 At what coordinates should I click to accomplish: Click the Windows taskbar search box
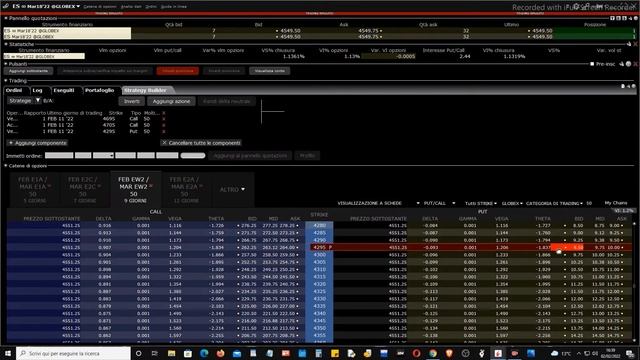tap(73, 353)
